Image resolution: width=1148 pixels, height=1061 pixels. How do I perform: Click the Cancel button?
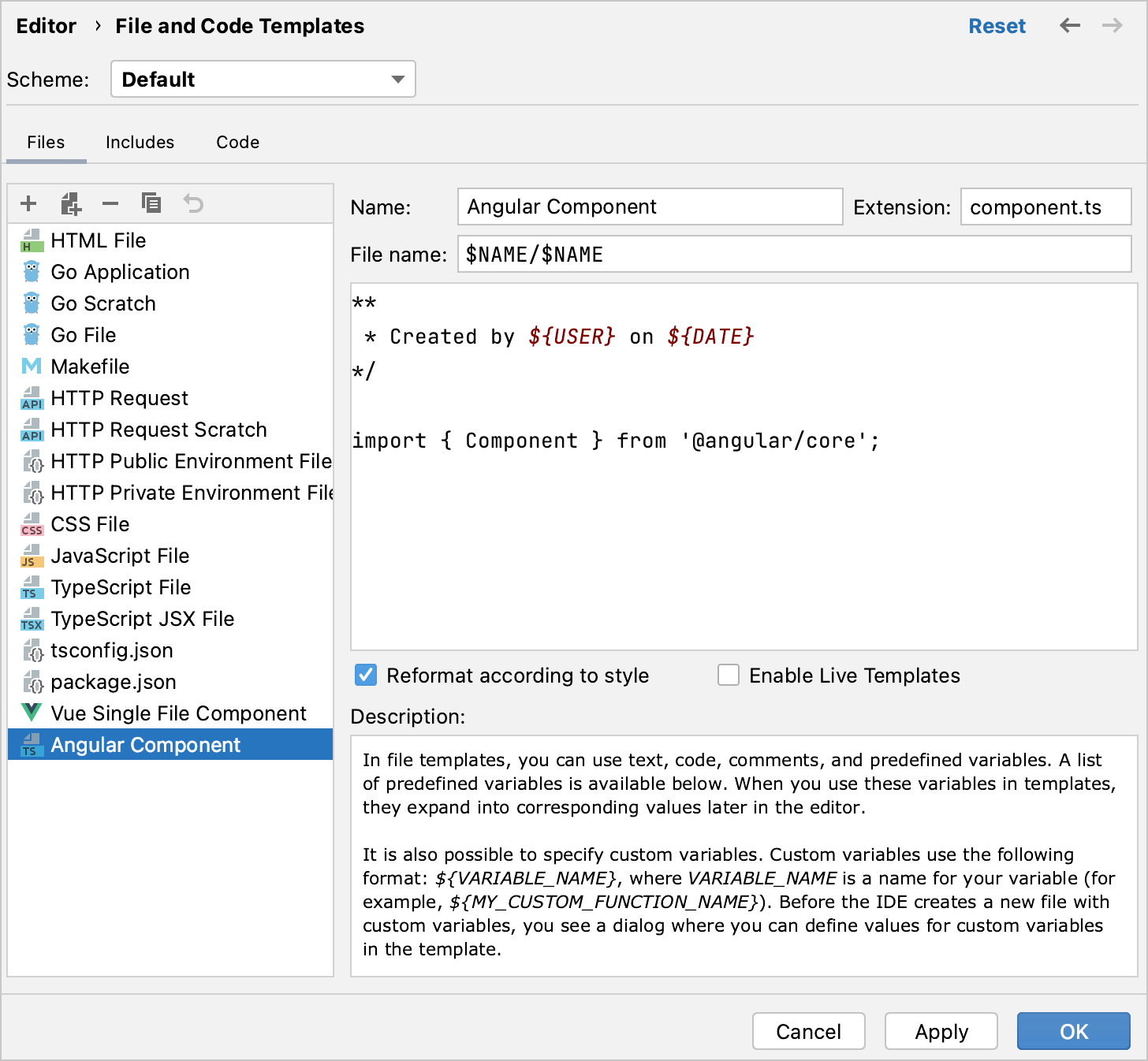click(x=808, y=1031)
